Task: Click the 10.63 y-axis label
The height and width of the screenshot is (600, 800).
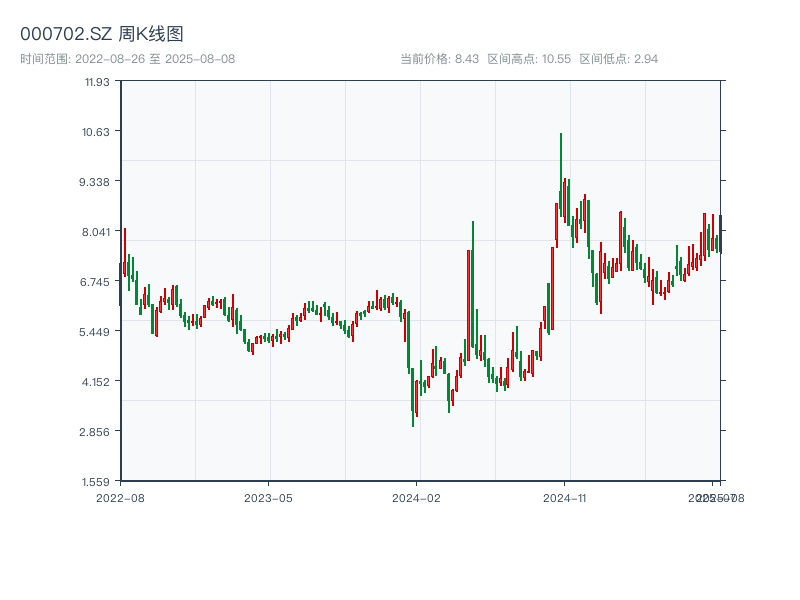Action: tap(96, 131)
